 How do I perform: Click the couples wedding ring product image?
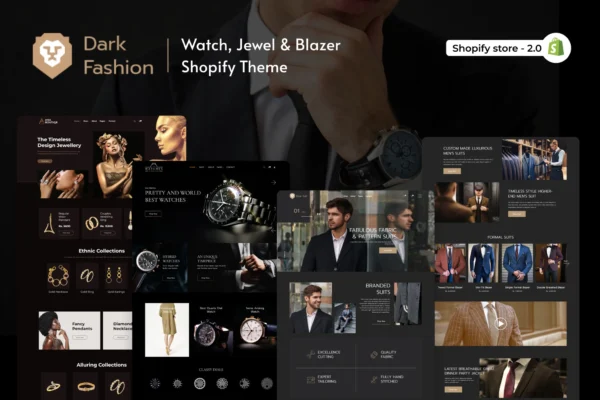tap(92, 224)
